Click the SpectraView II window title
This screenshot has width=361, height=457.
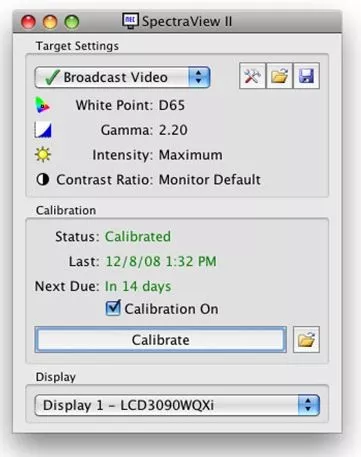pos(187,21)
